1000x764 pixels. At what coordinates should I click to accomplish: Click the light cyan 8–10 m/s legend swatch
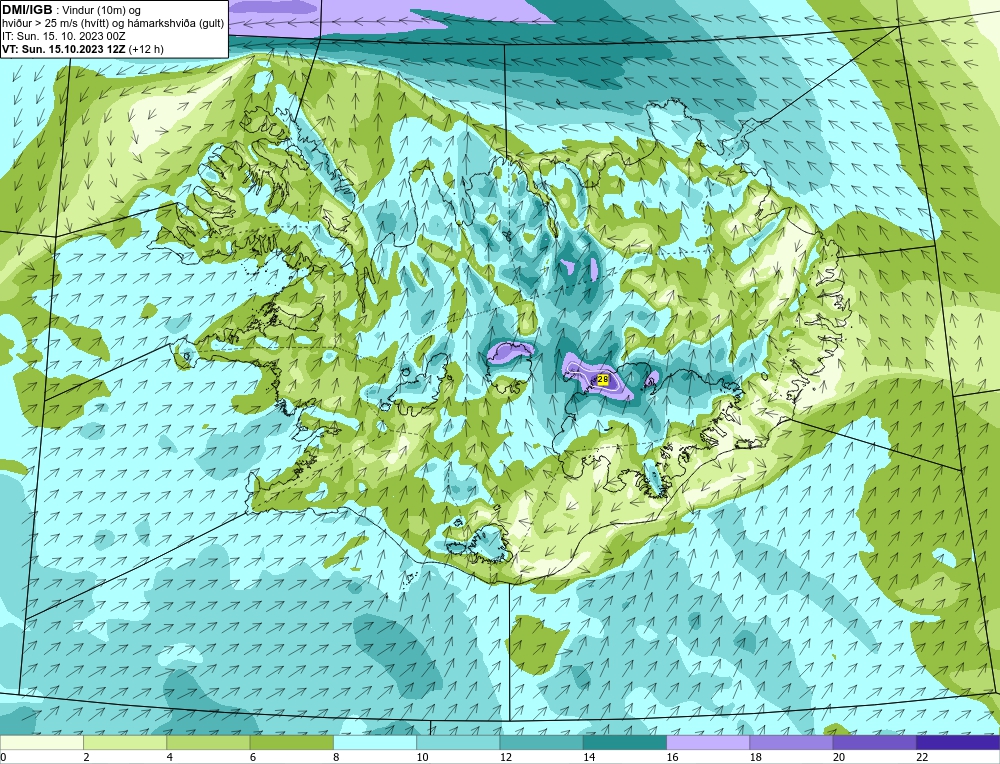click(375, 742)
